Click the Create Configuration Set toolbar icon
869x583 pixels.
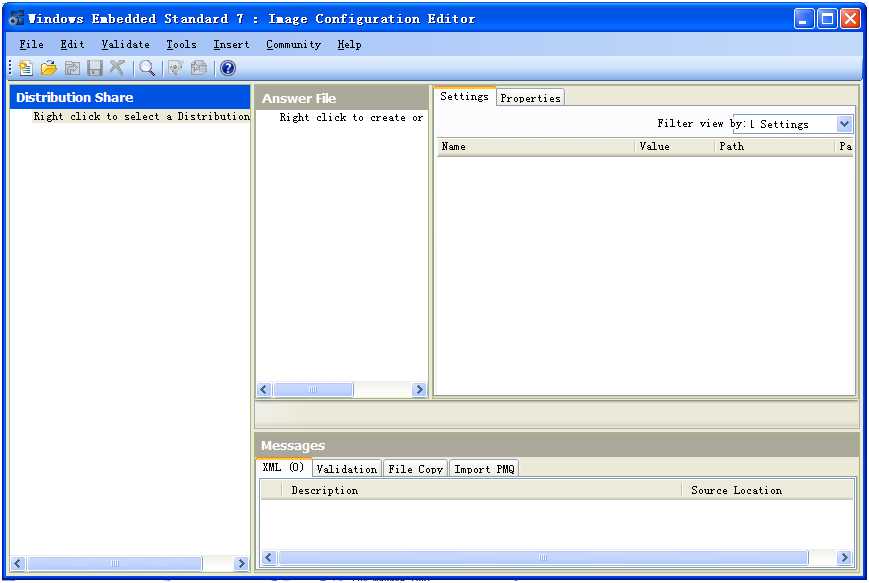(198, 68)
